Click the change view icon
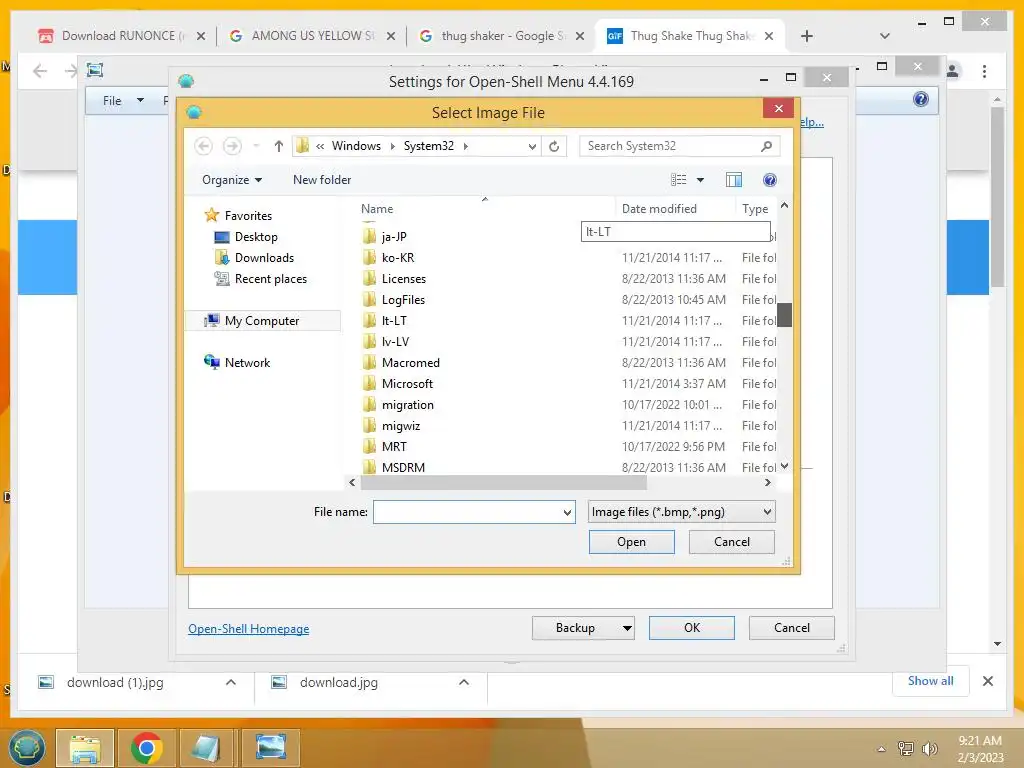Screen dimensions: 1024x768 [679, 180]
